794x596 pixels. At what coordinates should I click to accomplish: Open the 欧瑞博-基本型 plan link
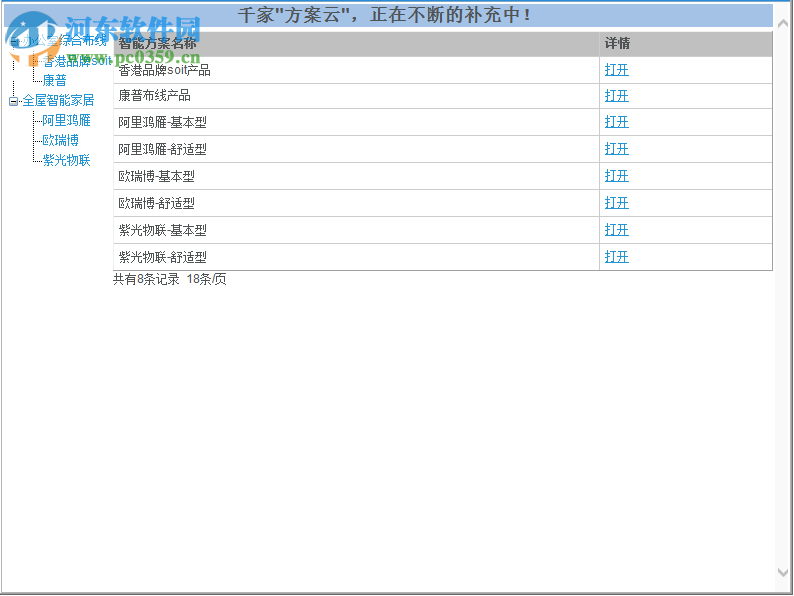coord(616,176)
